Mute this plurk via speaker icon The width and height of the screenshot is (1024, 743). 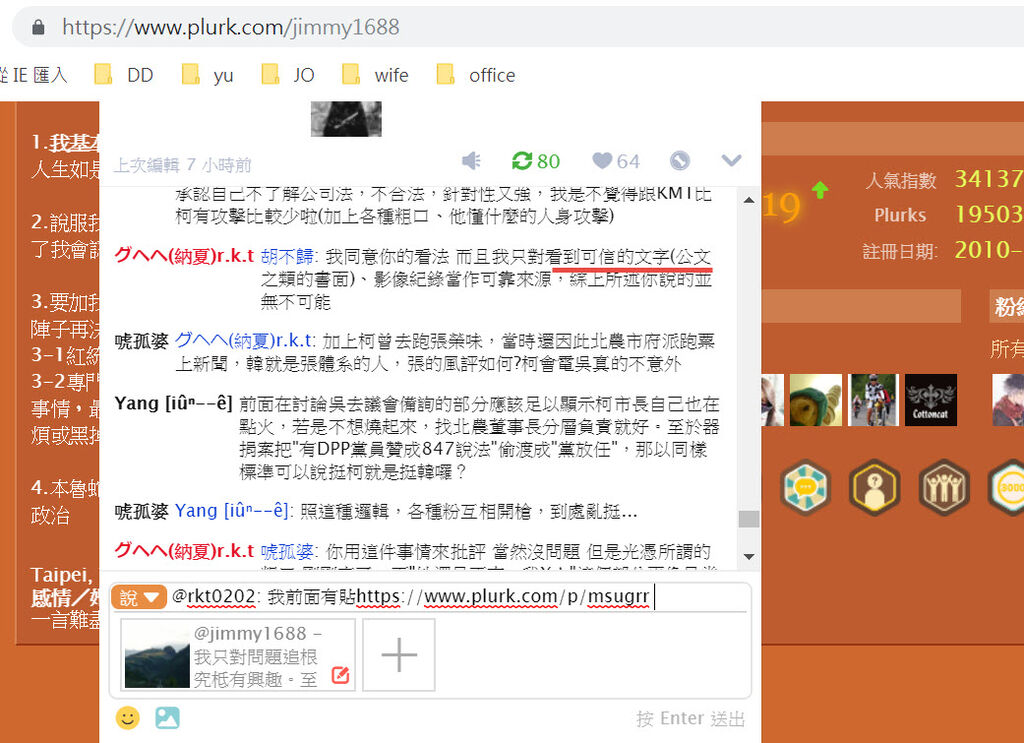[x=471, y=161]
